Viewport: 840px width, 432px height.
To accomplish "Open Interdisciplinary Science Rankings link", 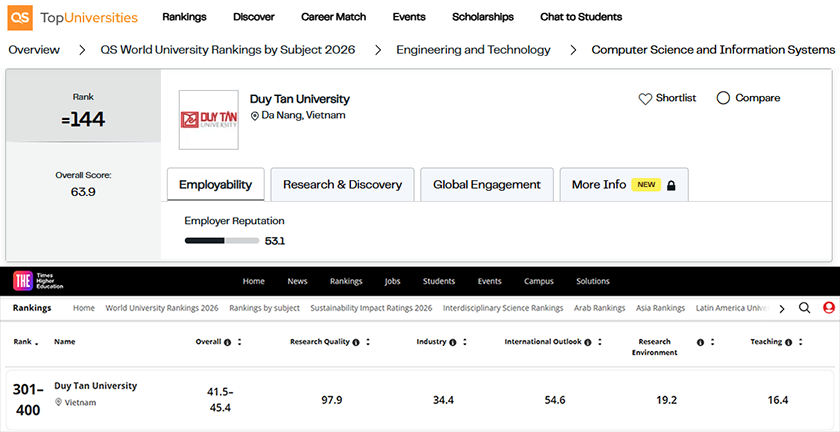I will click(x=503, y=308).
